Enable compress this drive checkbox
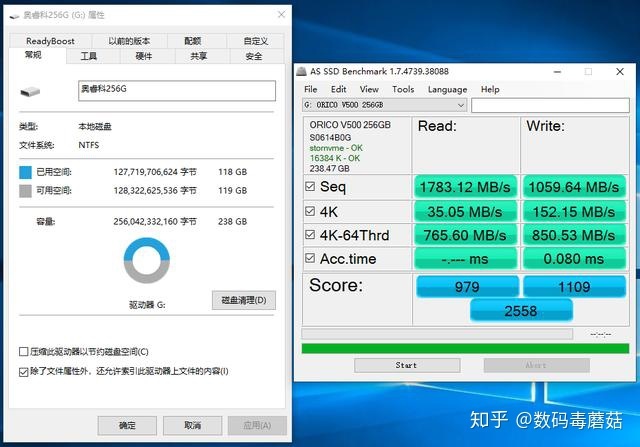The width and height of the screenshot is (640, 447). (x=24, y=351)
